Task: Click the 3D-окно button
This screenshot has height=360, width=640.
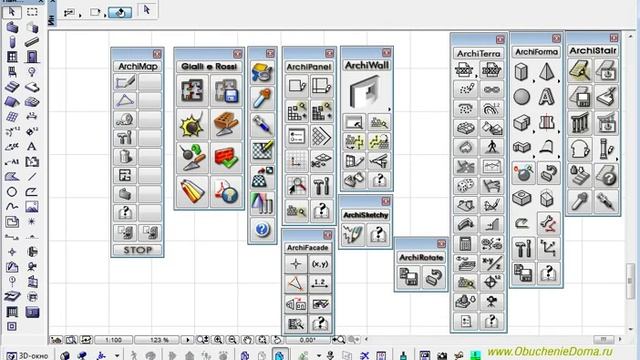Action: pos(28,356)
